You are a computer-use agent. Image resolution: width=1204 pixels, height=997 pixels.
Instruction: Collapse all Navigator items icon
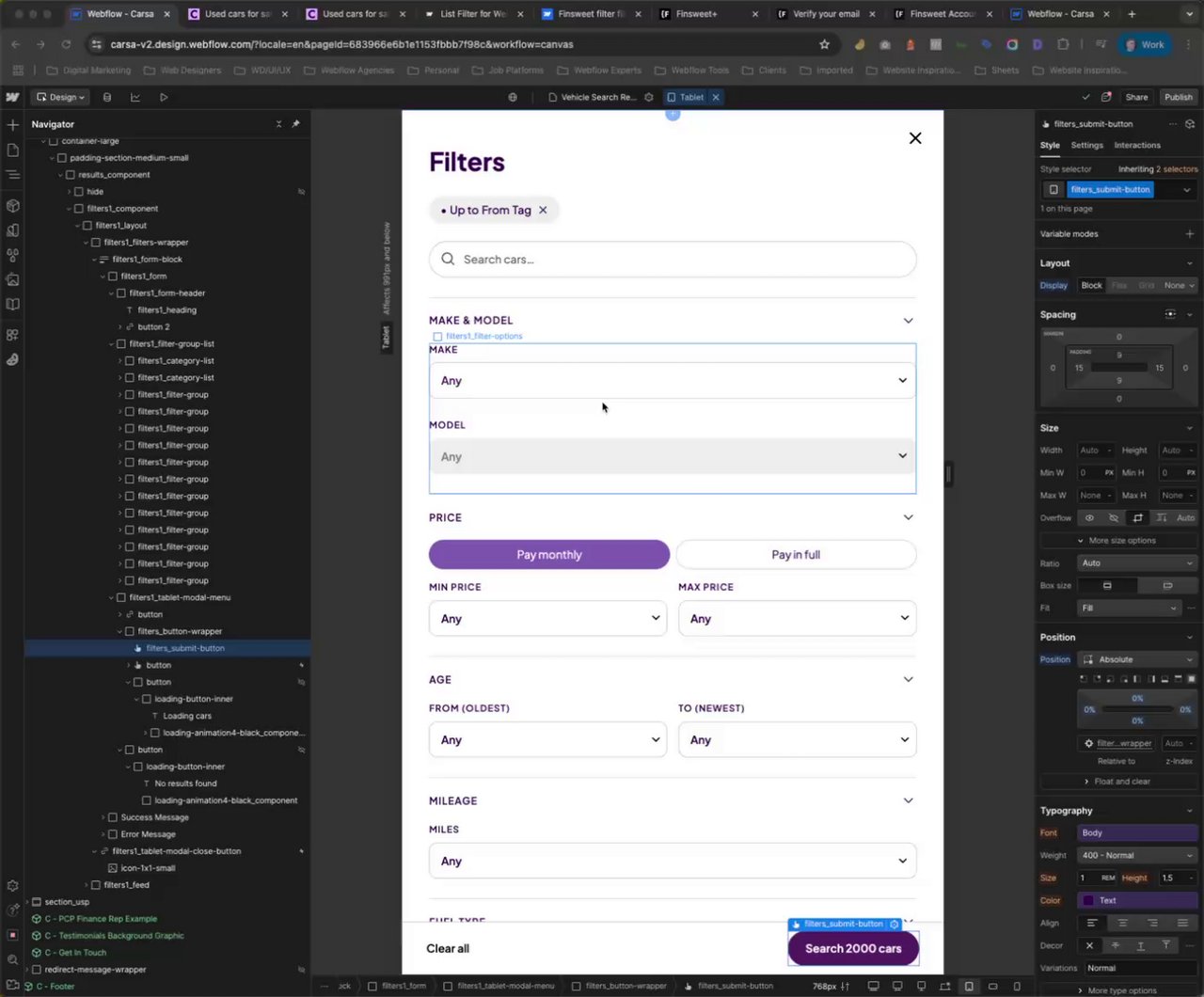pos(278,124)
